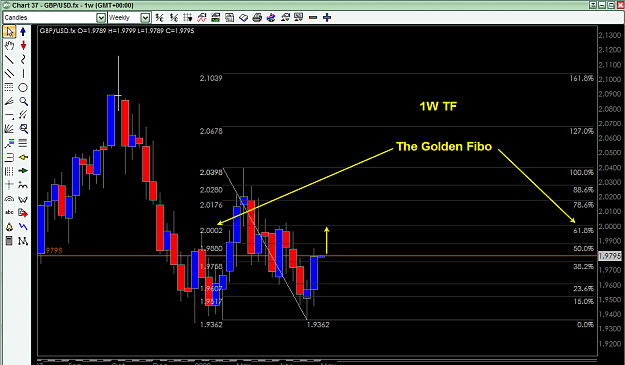Click the color palette toolbar icon

[271, 18]
